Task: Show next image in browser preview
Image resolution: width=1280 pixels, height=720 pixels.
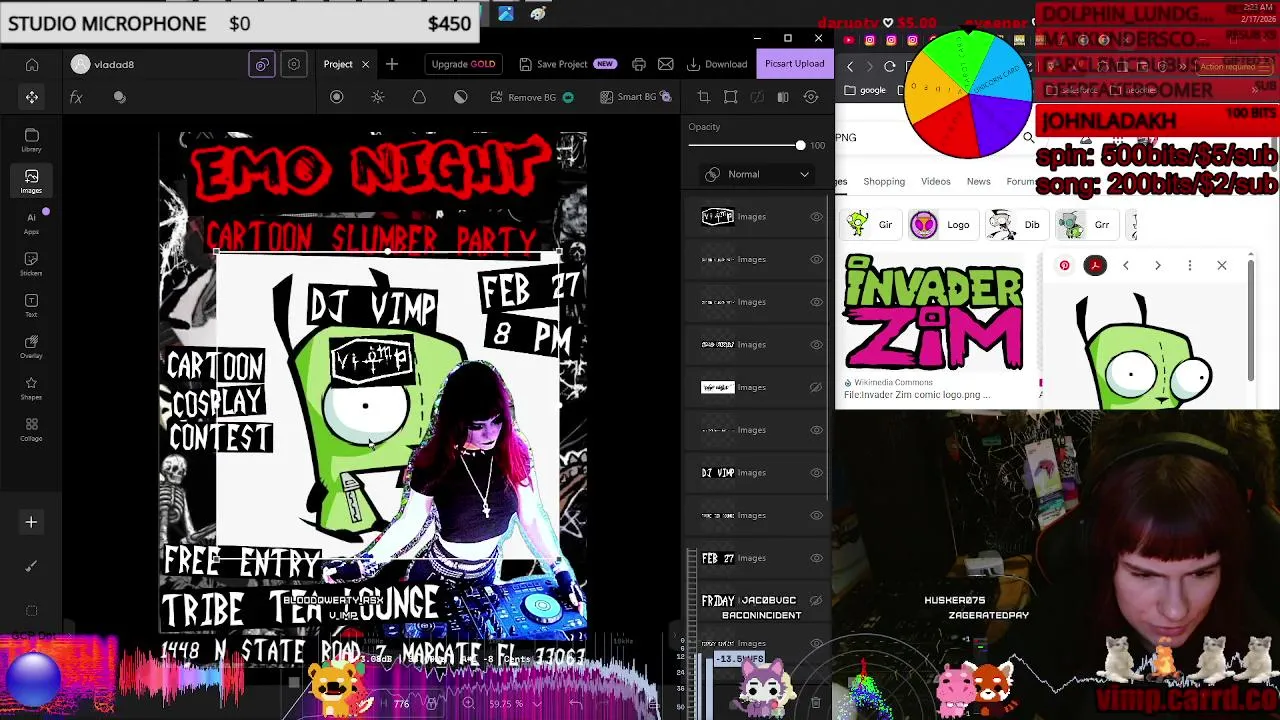Action: (1158, 265)
